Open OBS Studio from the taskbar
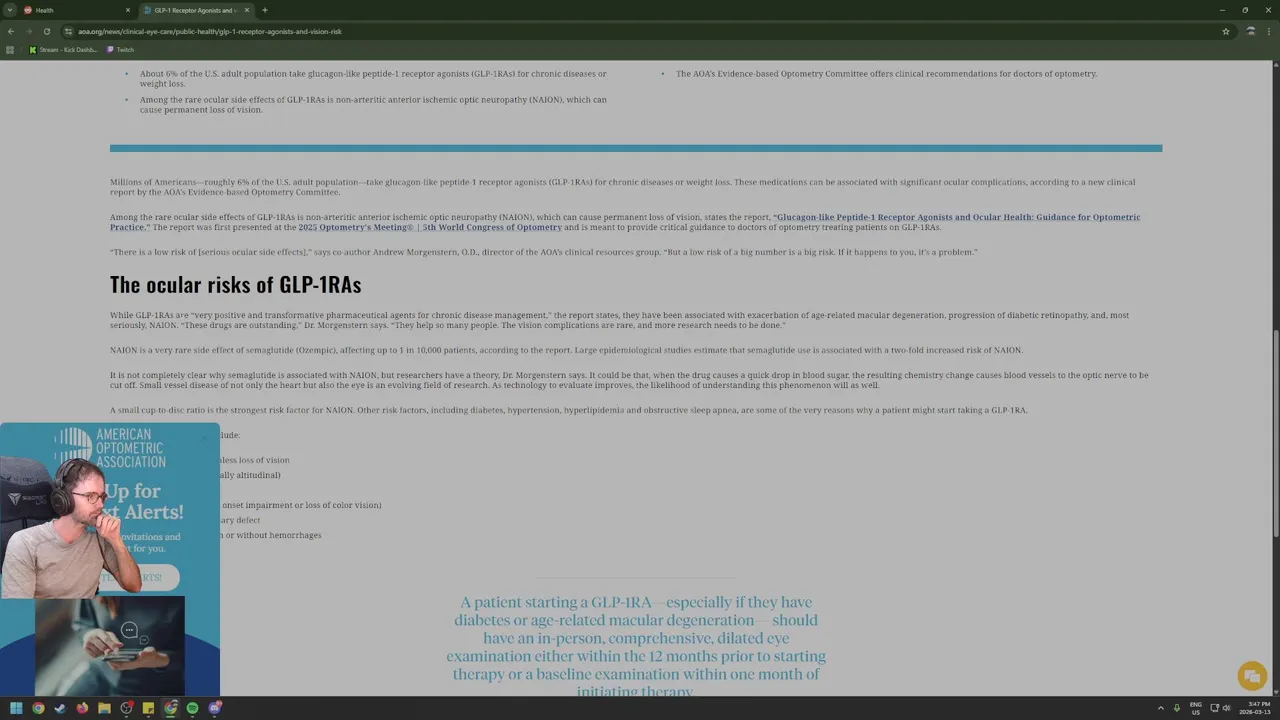Viewport: 1280px width, 720px height. pos(127,708)
